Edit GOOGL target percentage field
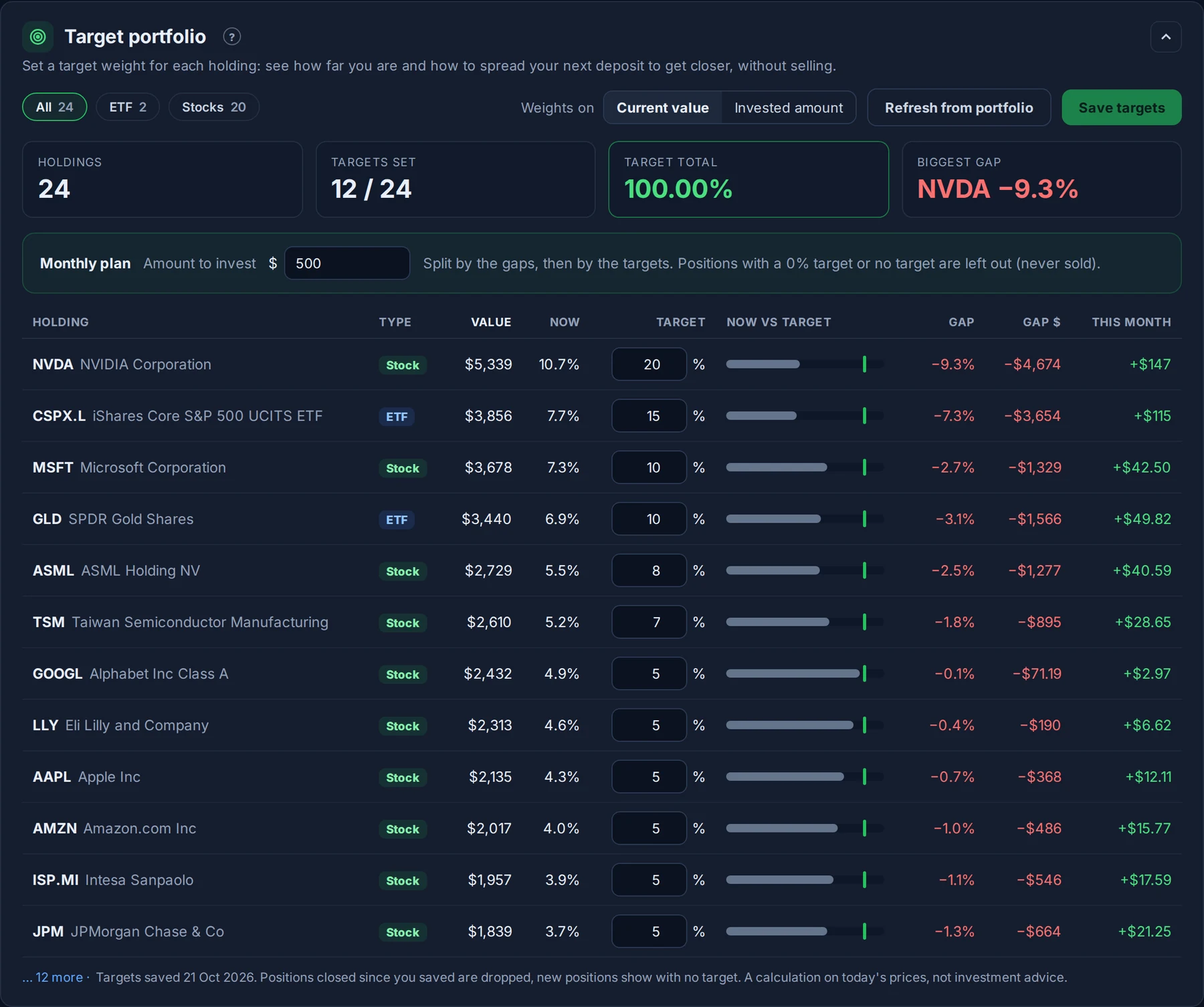 649,673
